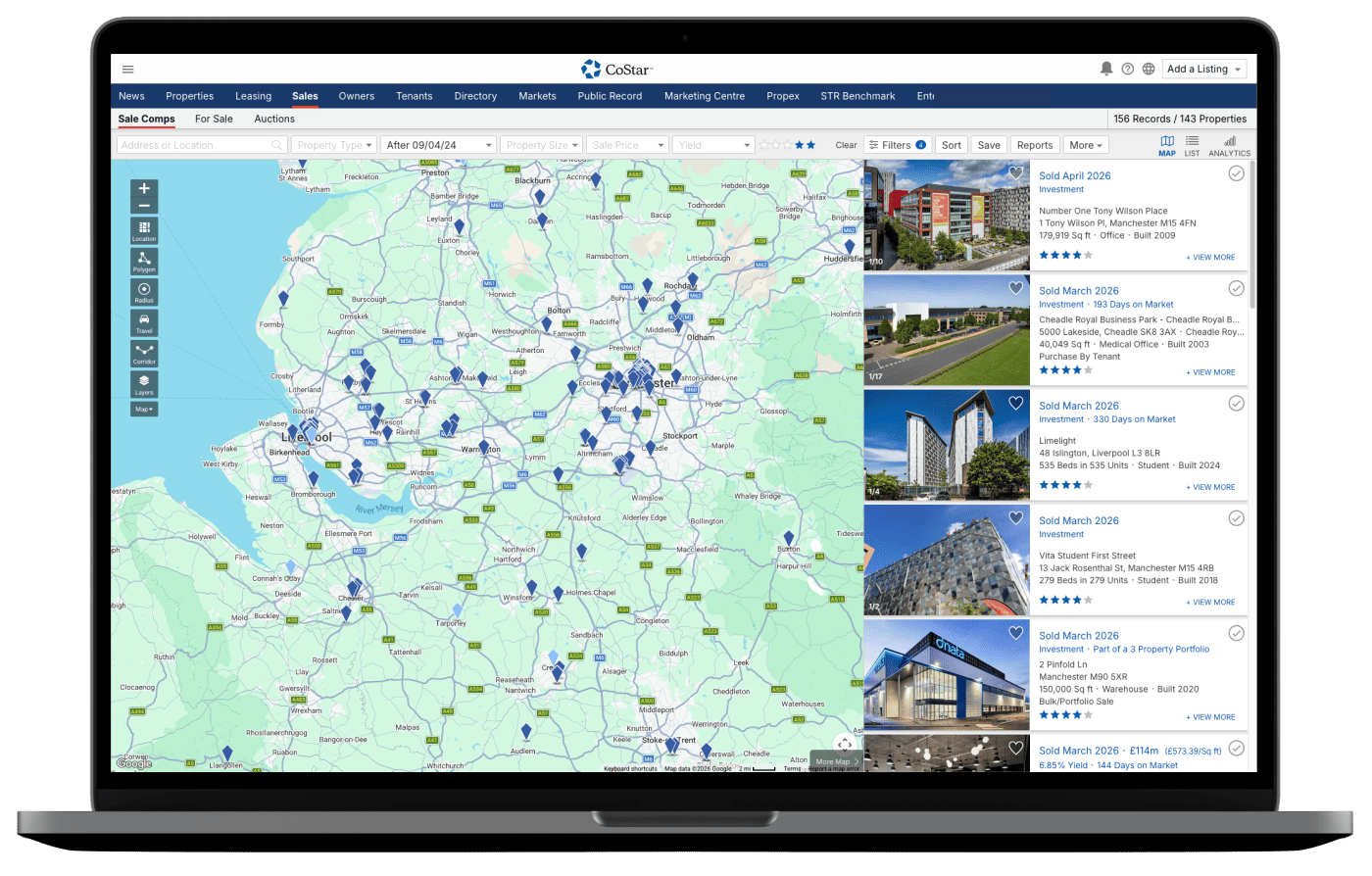Screen dimensions: 1372x876
Task: Set the star rating filter
Action: (x=787, y=145)
